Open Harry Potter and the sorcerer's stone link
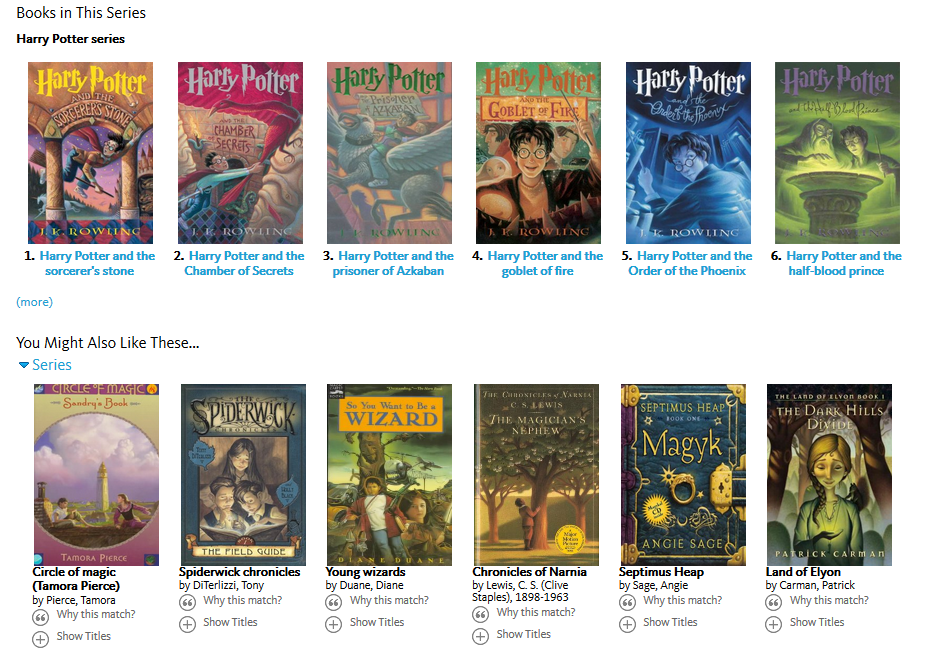 97,263
